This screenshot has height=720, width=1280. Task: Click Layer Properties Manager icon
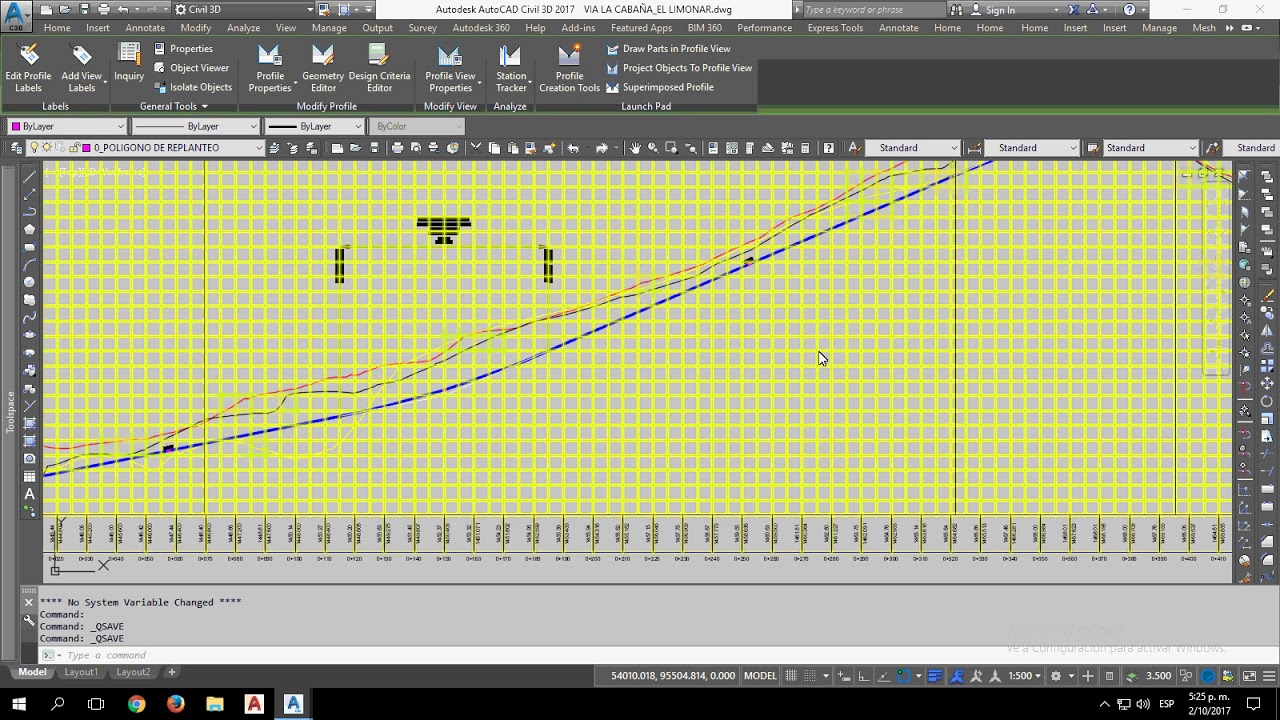[16, 148]
